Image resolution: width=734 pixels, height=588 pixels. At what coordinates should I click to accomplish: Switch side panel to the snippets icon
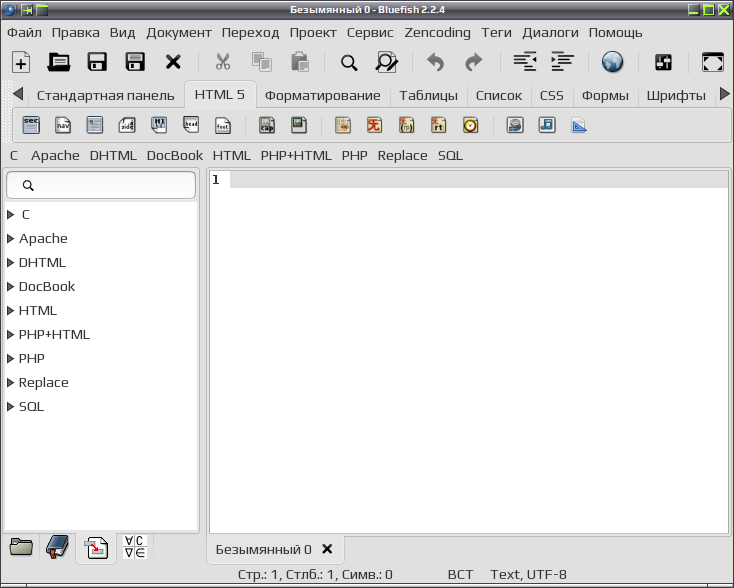[x=96, y=548]
